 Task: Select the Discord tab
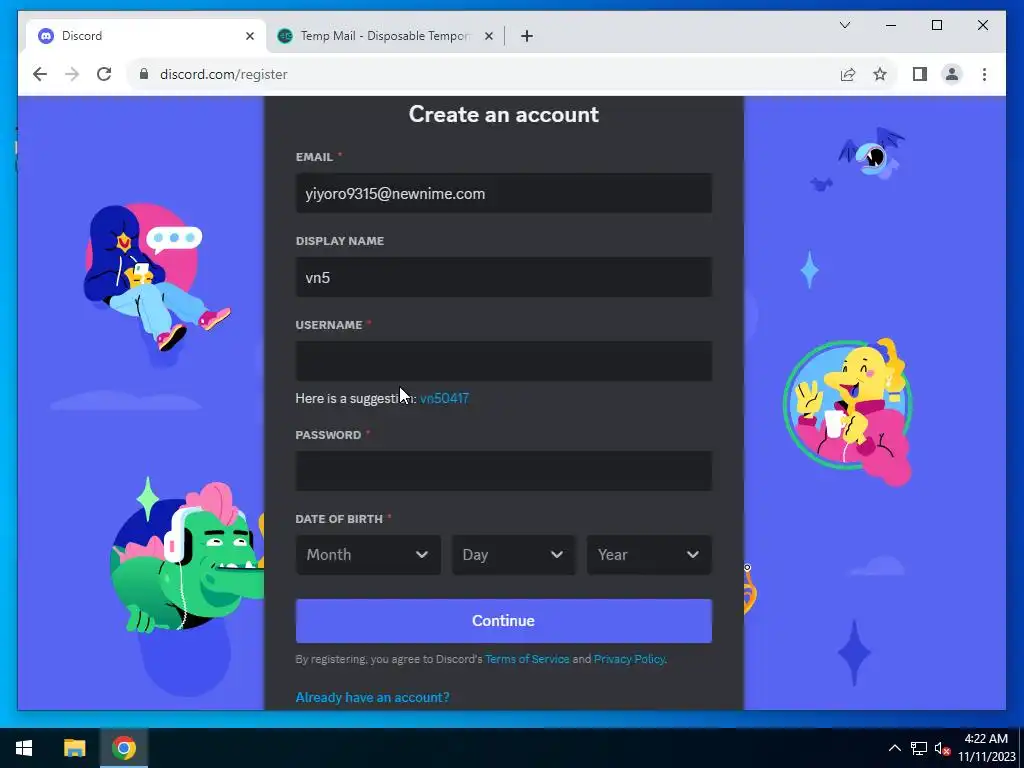click(x=146, y=36)
